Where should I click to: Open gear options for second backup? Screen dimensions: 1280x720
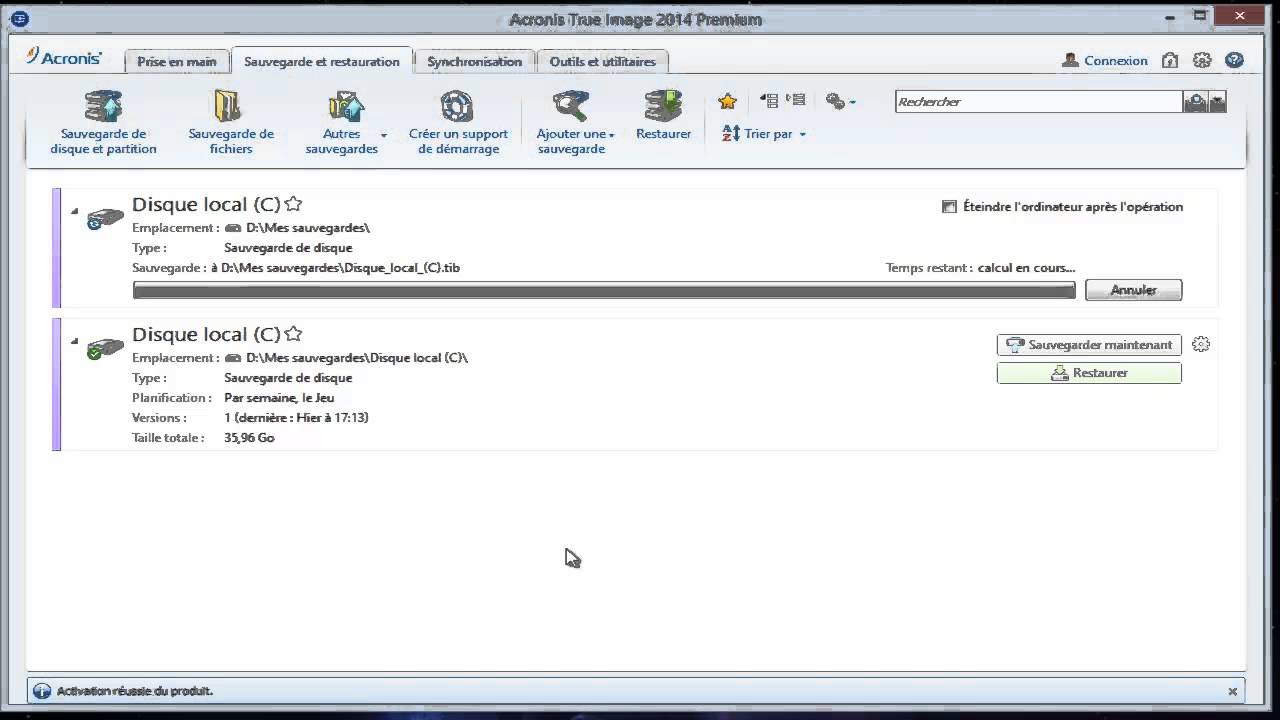coord(1201,344)
